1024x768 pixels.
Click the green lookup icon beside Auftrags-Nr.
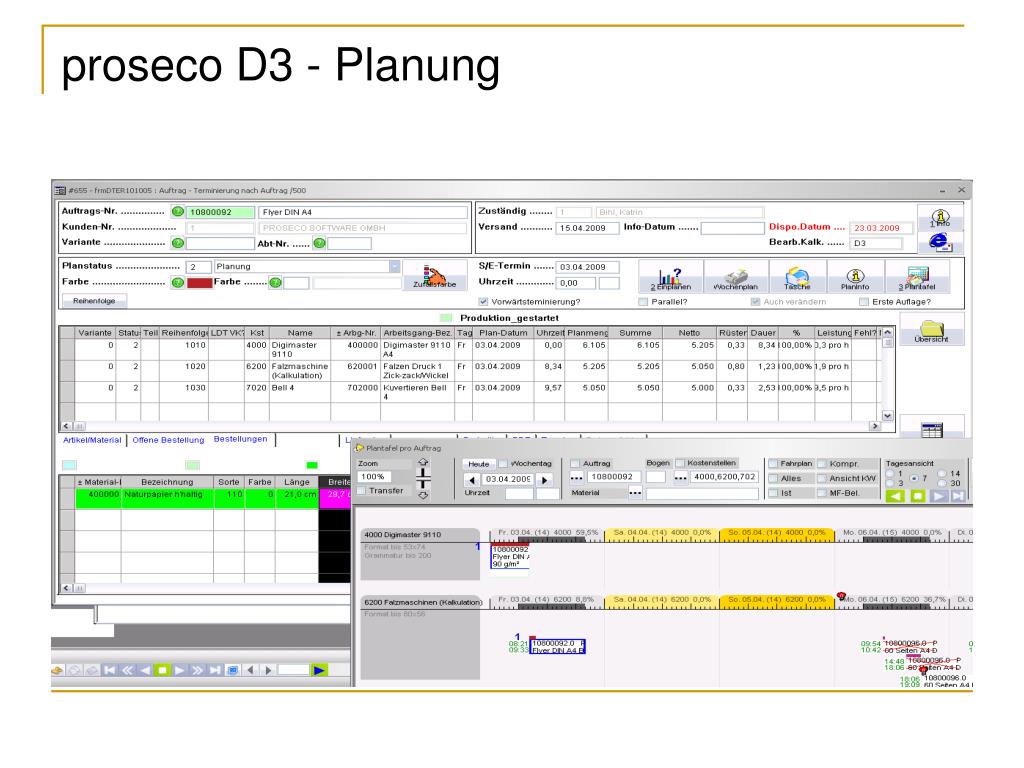point(178,212)
